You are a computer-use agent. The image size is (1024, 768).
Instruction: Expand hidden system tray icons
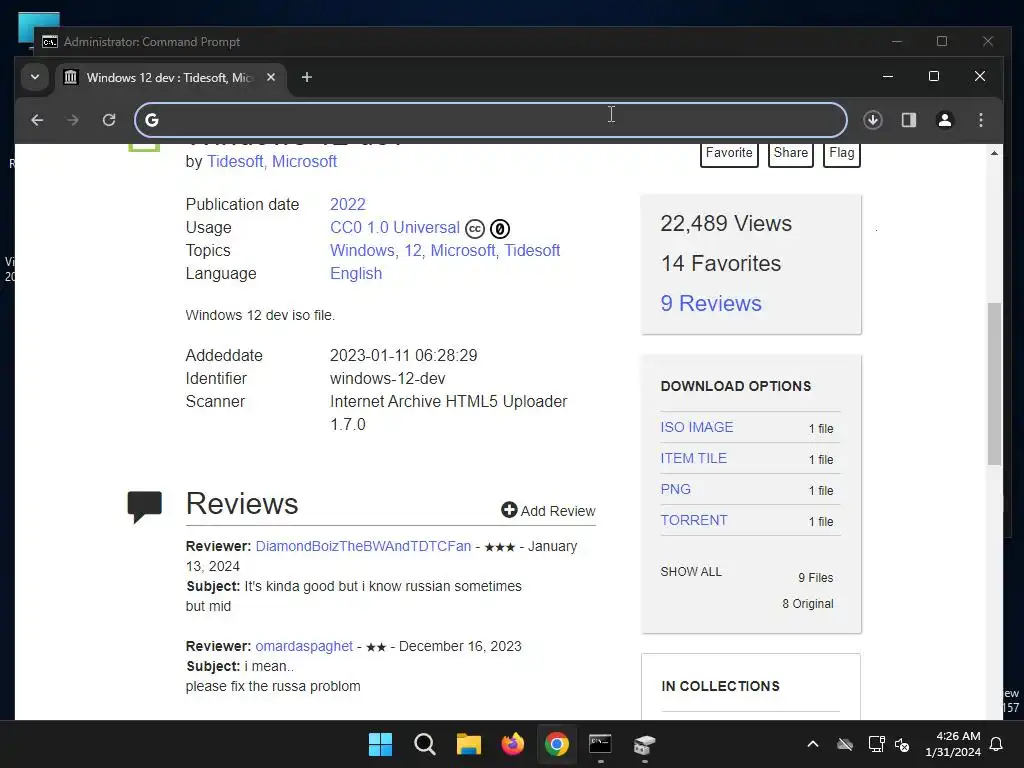click(812, 744)
